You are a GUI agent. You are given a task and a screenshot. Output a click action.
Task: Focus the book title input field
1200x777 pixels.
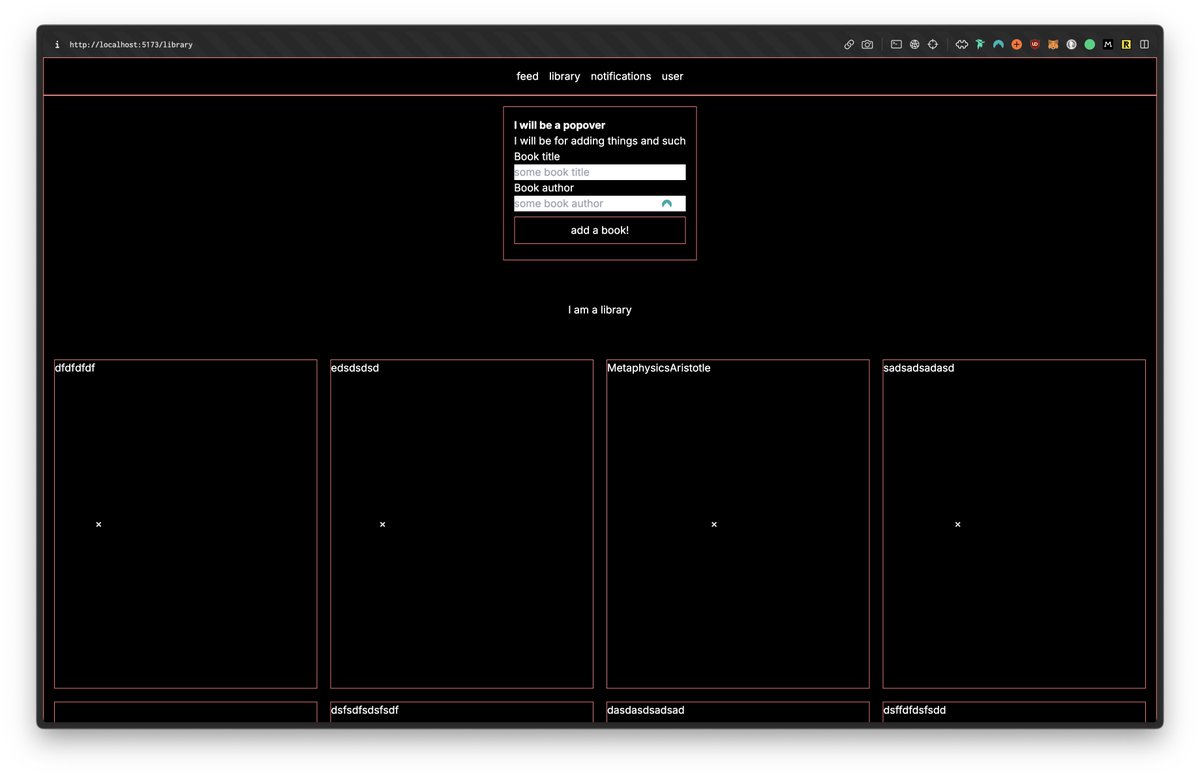600,172
